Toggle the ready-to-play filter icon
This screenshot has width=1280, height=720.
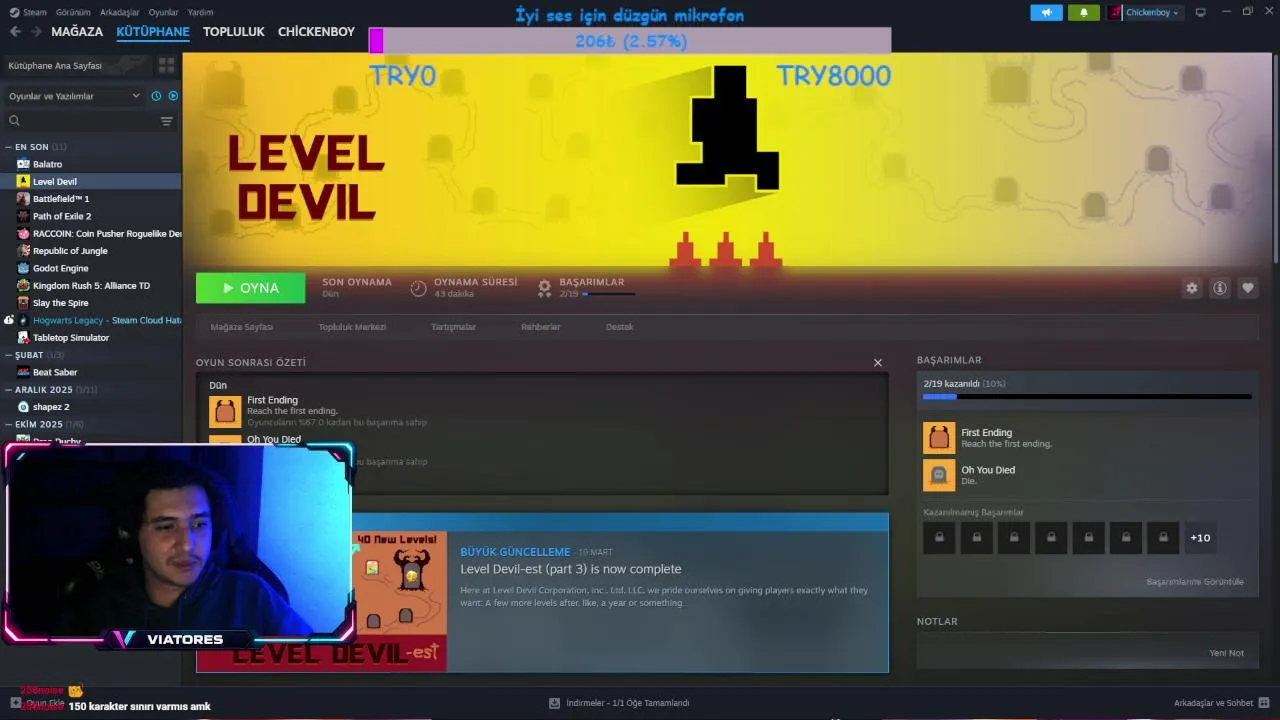click(173, 96)
